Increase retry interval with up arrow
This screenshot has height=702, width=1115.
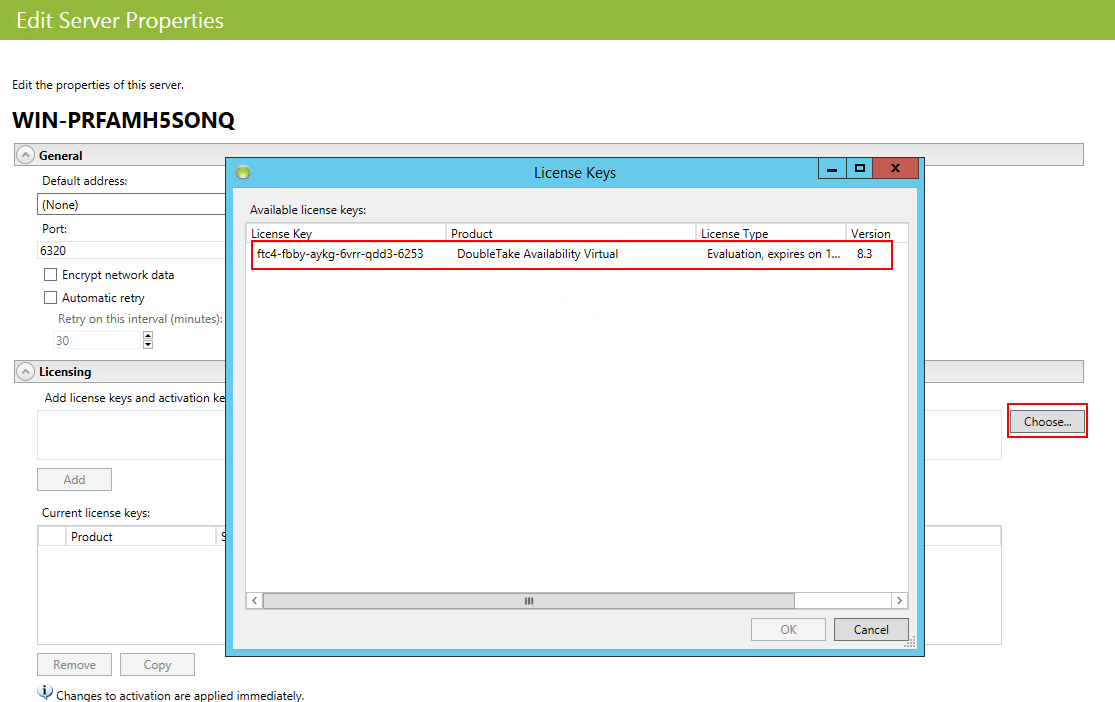pyautogui.click(x=148, y=336)
